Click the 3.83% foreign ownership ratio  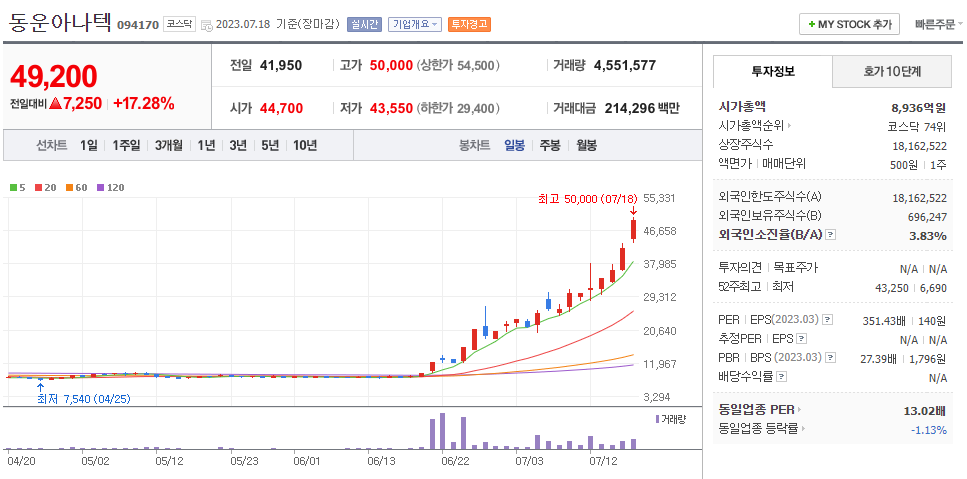pyautogui.click(x=929, y=235)
